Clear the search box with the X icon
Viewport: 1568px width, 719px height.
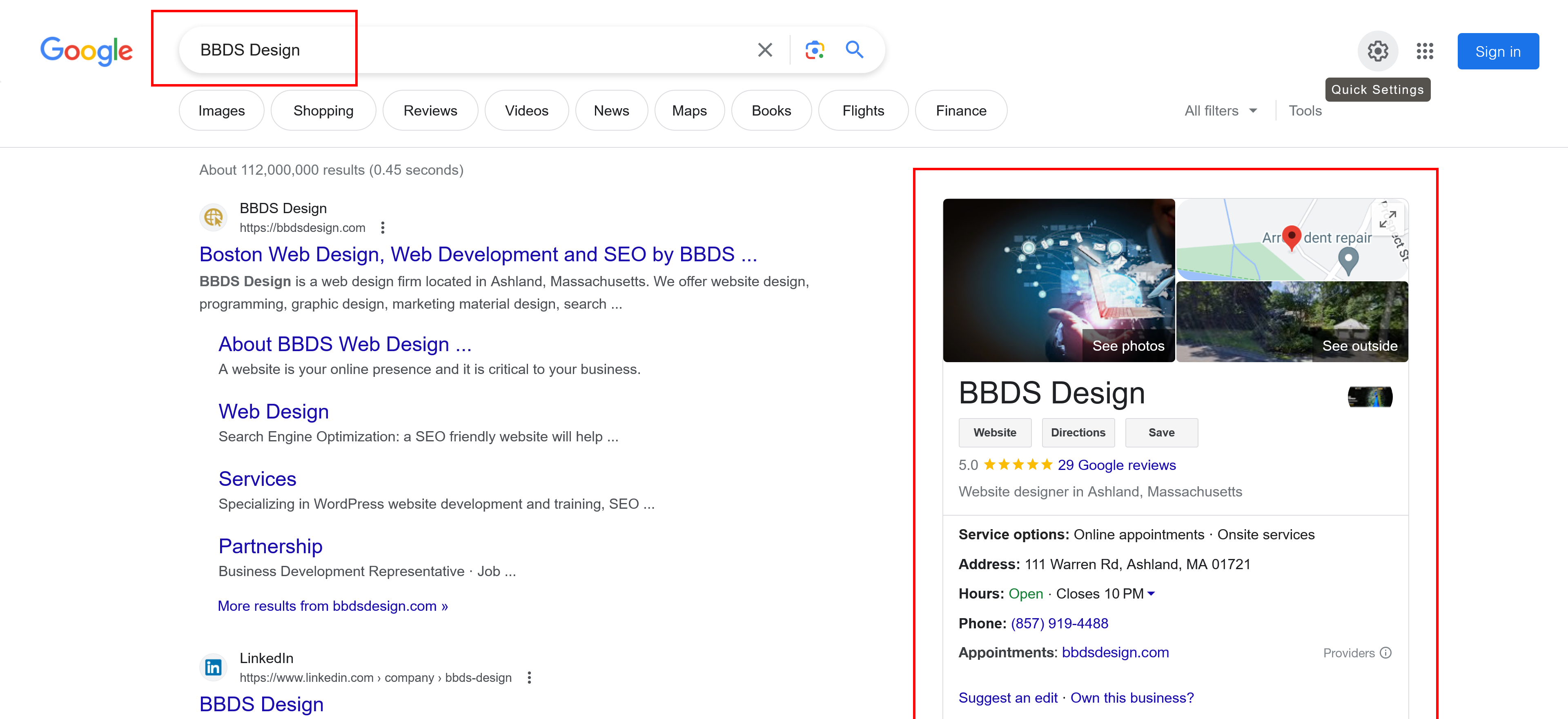click(765, 50)
